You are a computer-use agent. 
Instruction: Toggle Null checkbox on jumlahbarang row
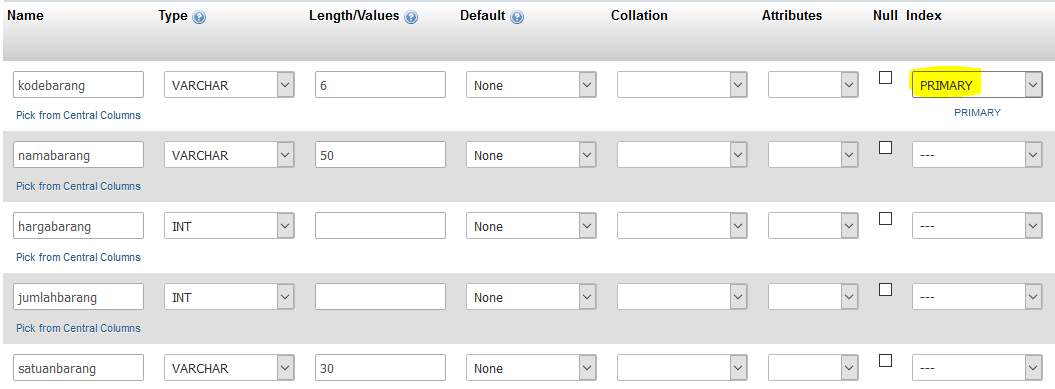[x=885, y=289]
